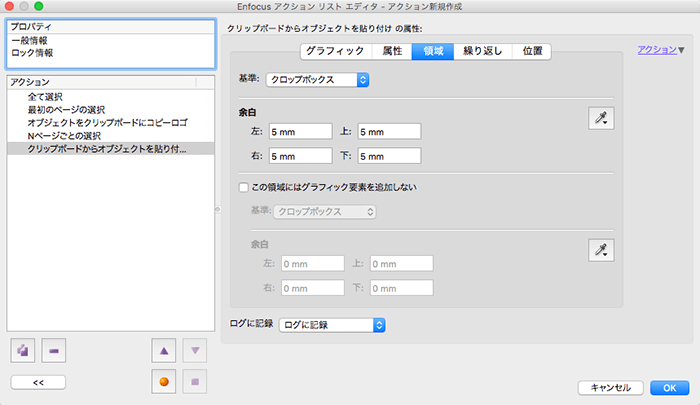Image resolution: width=700 pixels, height=405 pixels.
Task: Switch to the 位置 tab
Action: 532,51
